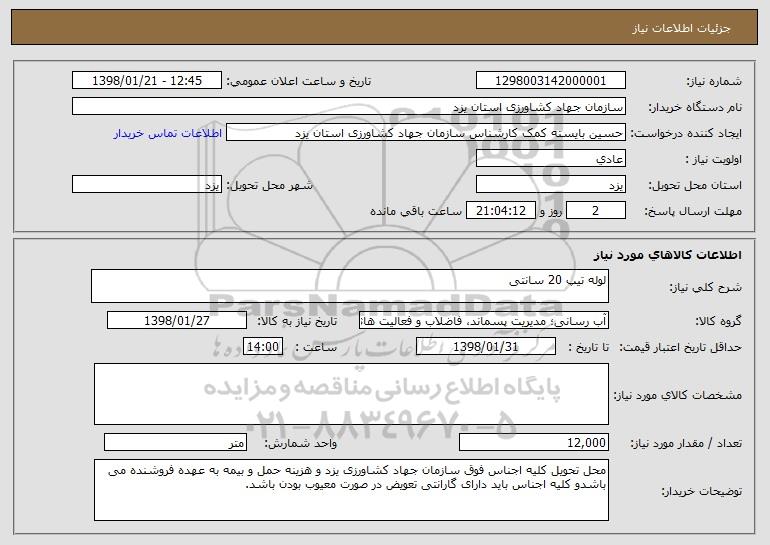Image resolution: width=770 pixels, height=545 pixels.
Task: Click the section heading اطلاعات کالاهای مورد نیاز
Action: (x=667, y=255)
